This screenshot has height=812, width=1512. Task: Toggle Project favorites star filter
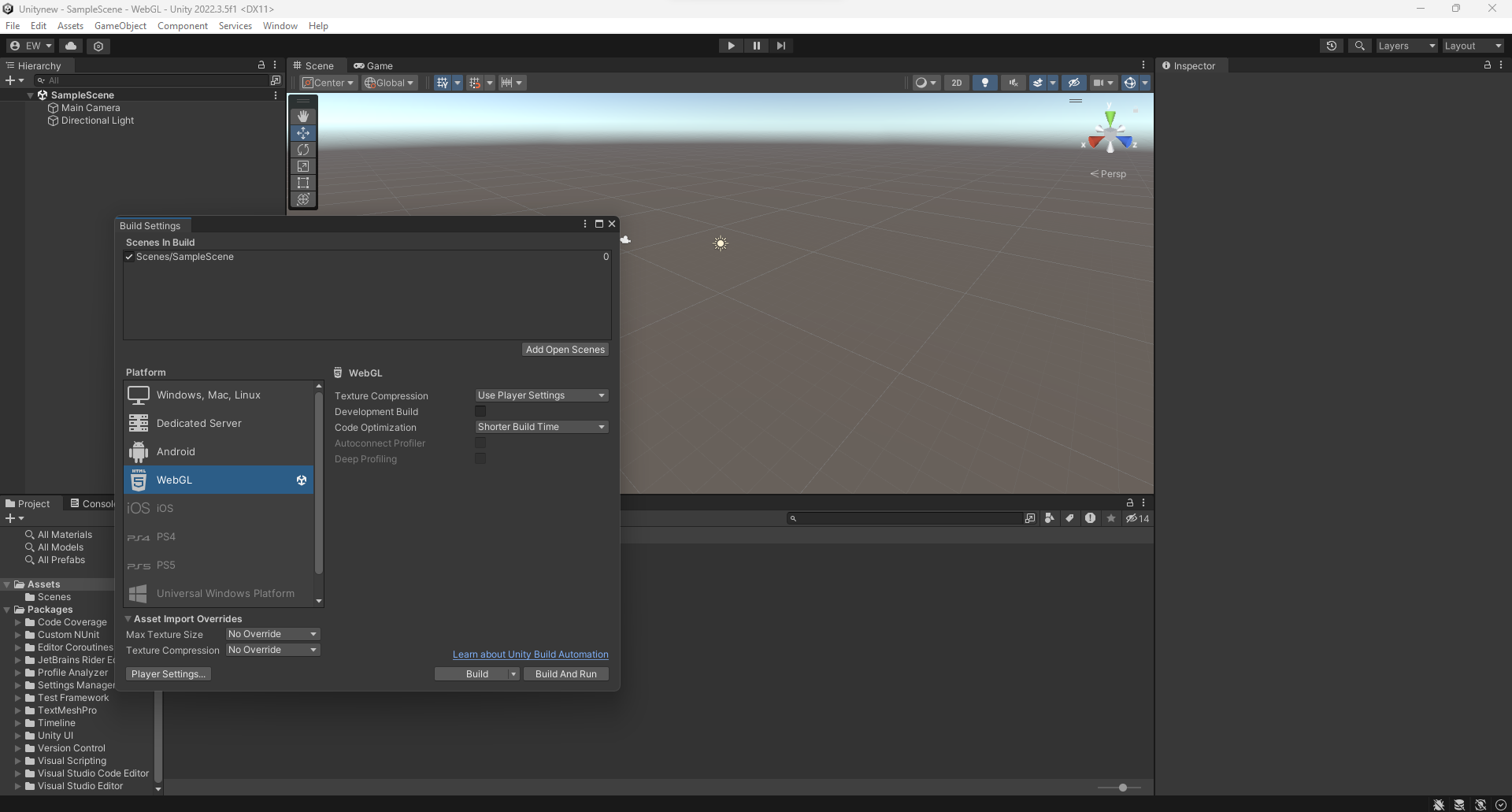[x=1111, y=518]
